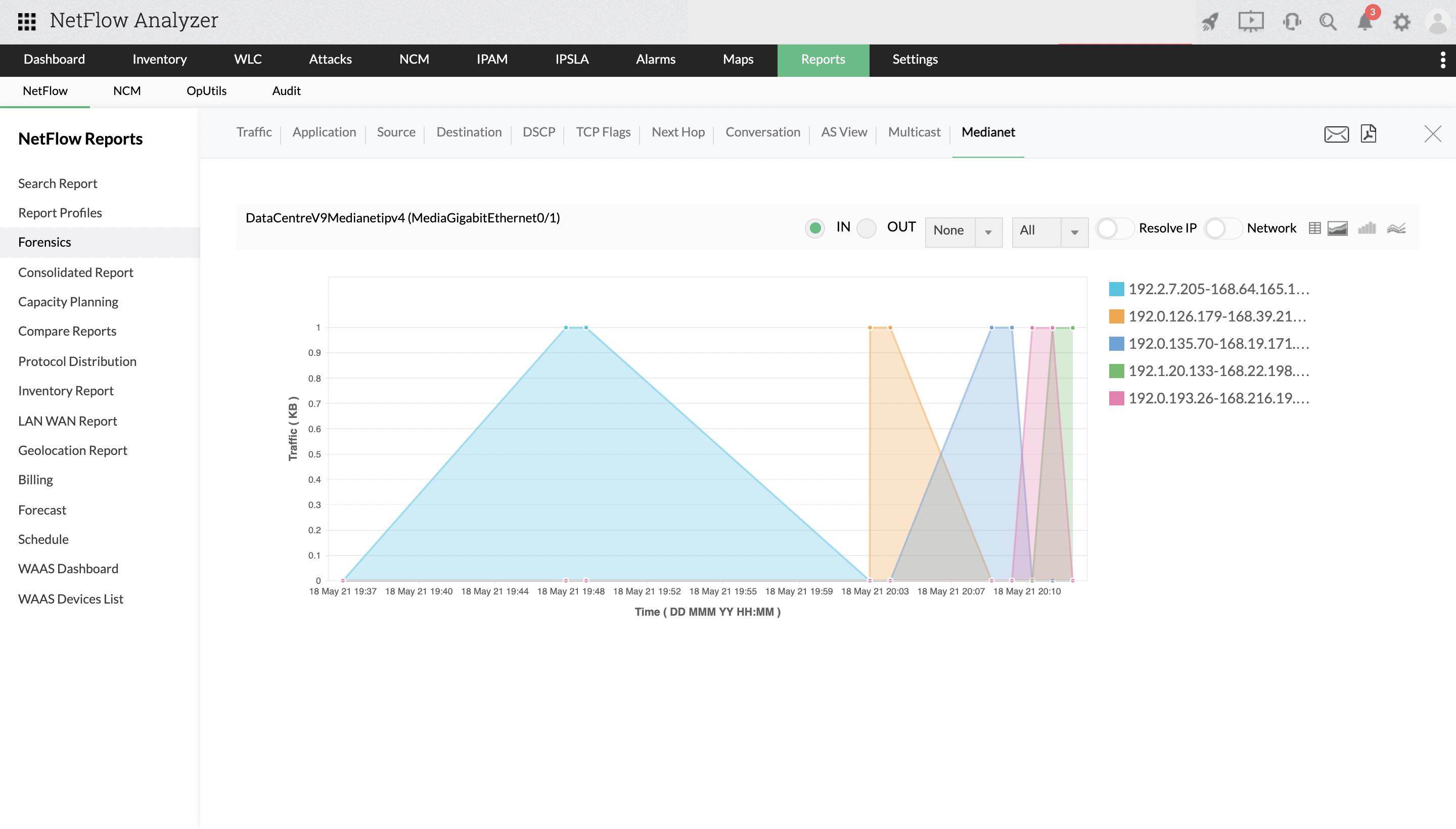
Task: Close the Medianet report panel
Action: tap(1433, 134)
